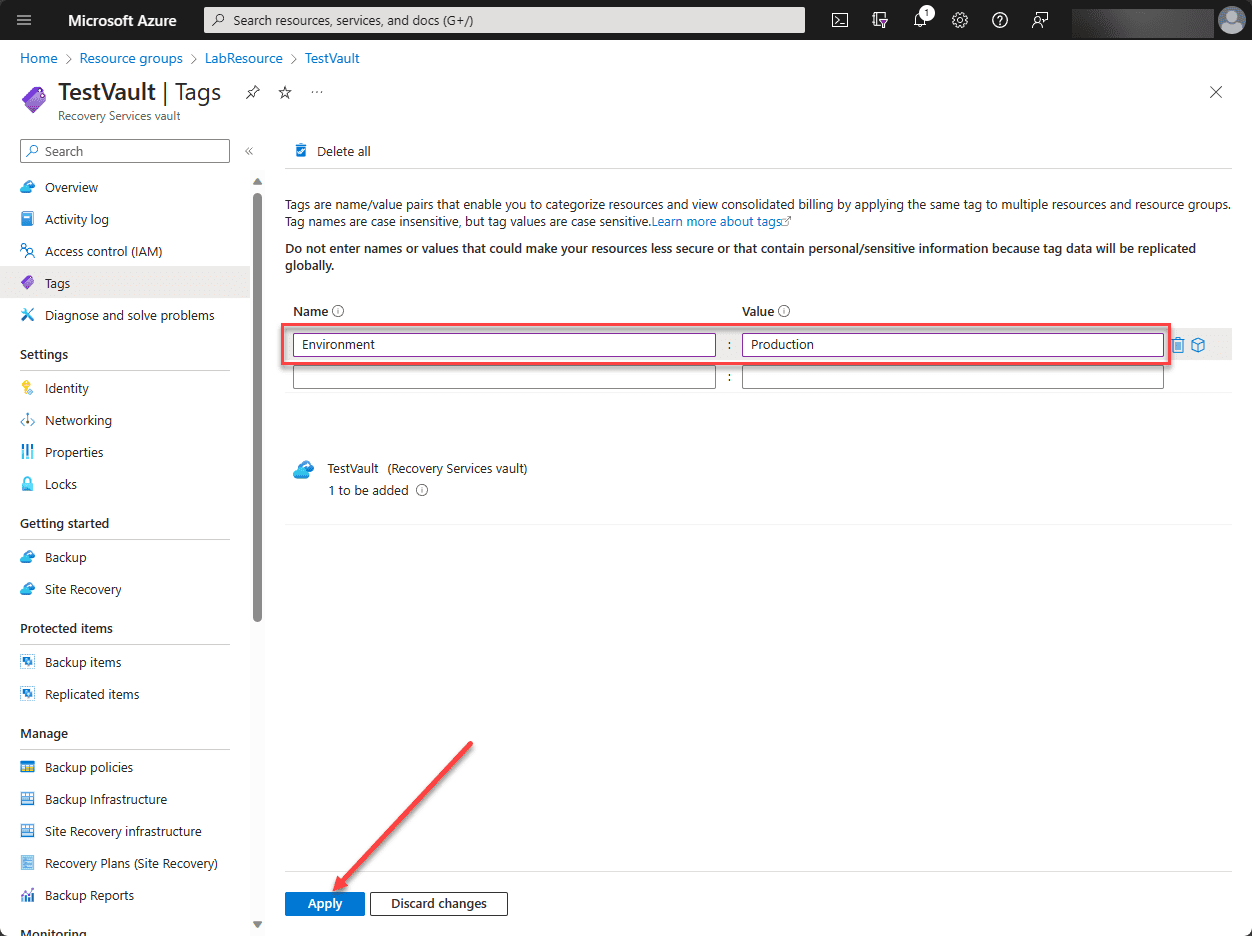Image resolution: width=1252 pixels, height=936 pixels.
Task: Focus the global search resources box
Action: tap(504, 20)
